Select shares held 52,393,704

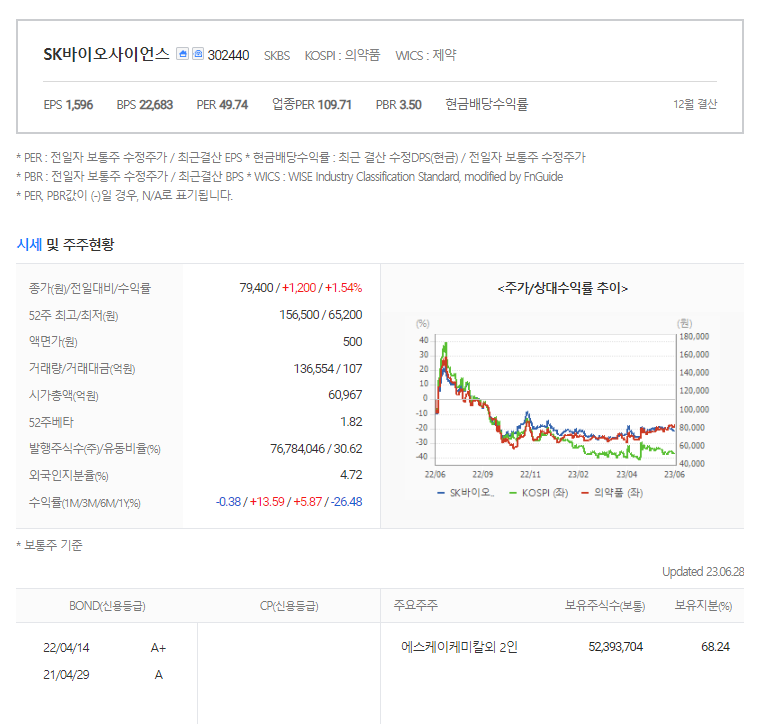(616, 647)
